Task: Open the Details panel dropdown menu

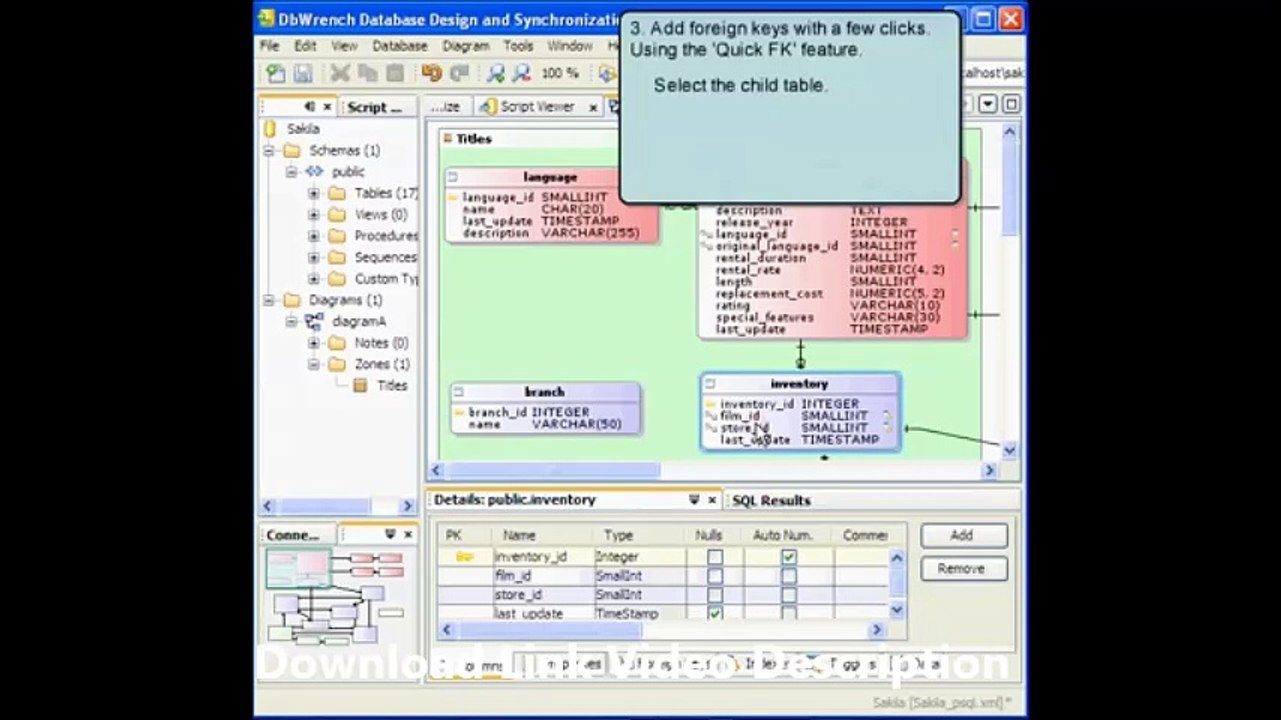Action: (694, 500)
